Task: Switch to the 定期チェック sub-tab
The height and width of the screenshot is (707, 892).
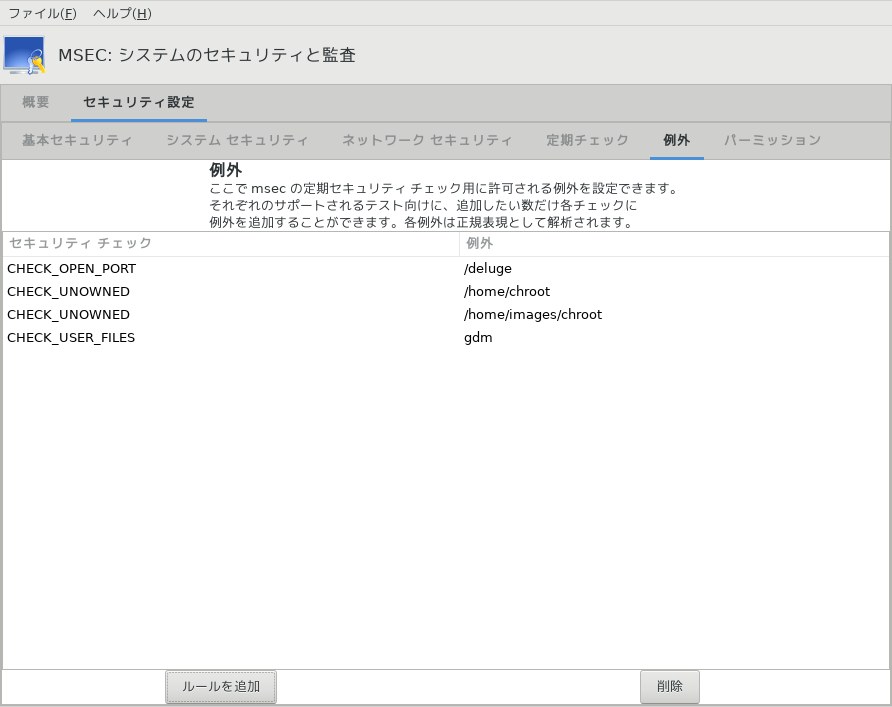Action: tap(588, 140)
